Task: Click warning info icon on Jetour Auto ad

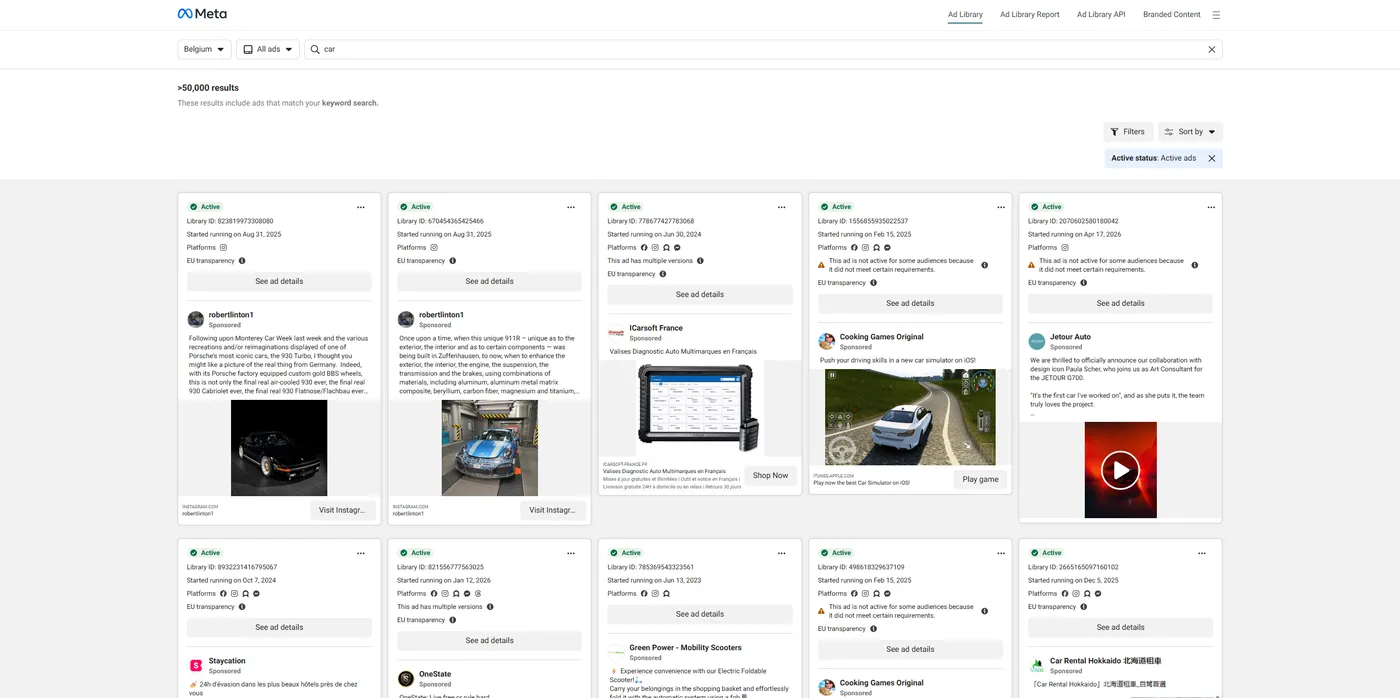Action: pos(1195,265)
